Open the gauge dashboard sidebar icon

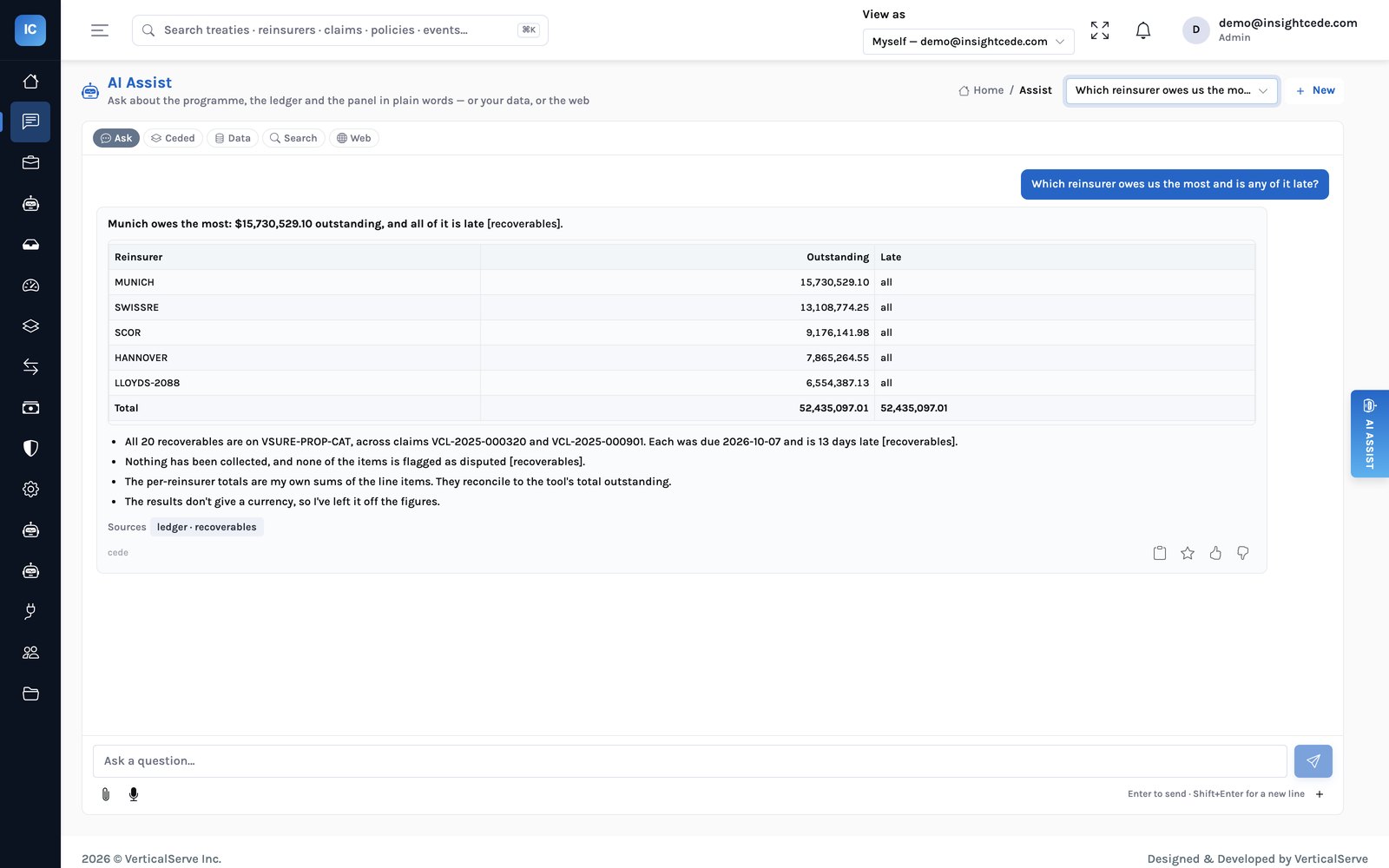(30, 286)
